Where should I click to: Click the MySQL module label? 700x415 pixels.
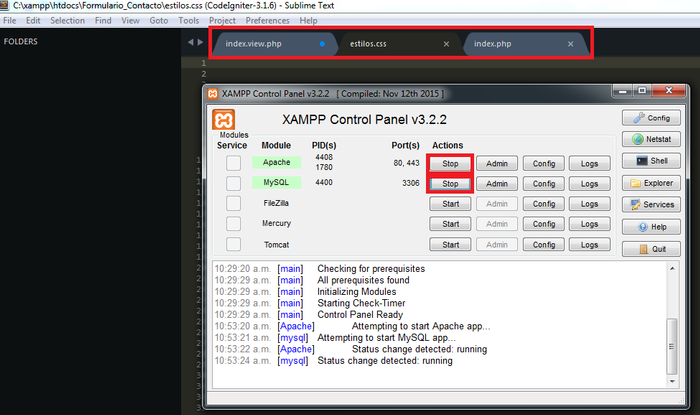276,182
